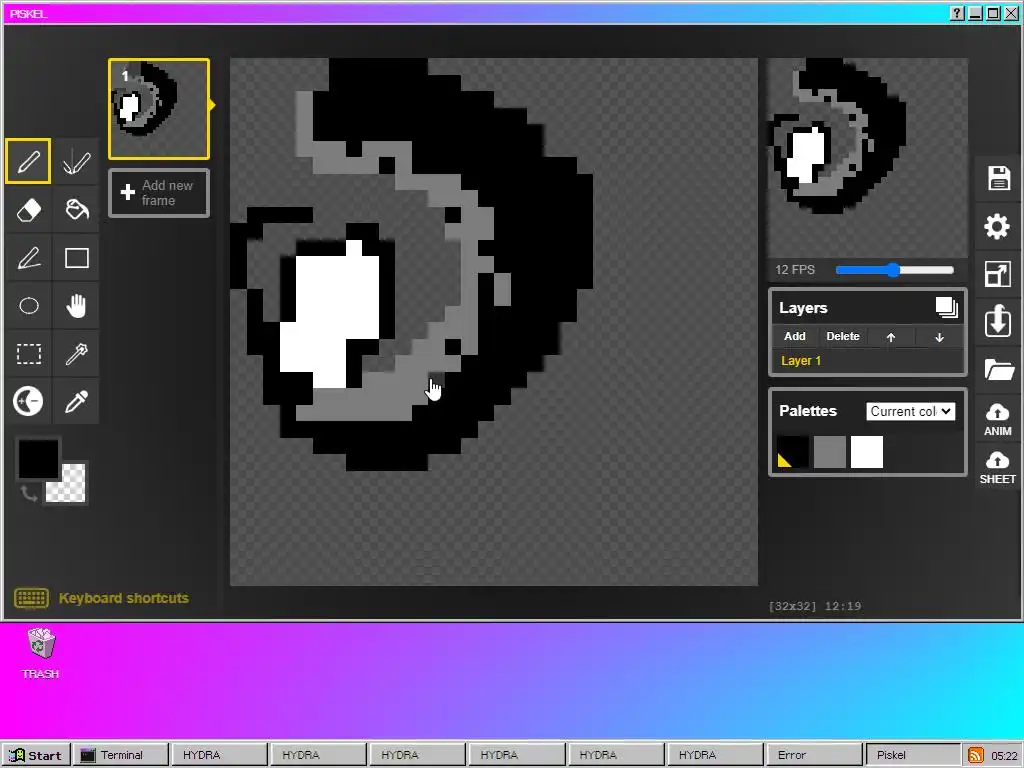This screenshot has width=1024, height=768.
Task: Select the Stroke line tool
Action: (x=28, y=258)
